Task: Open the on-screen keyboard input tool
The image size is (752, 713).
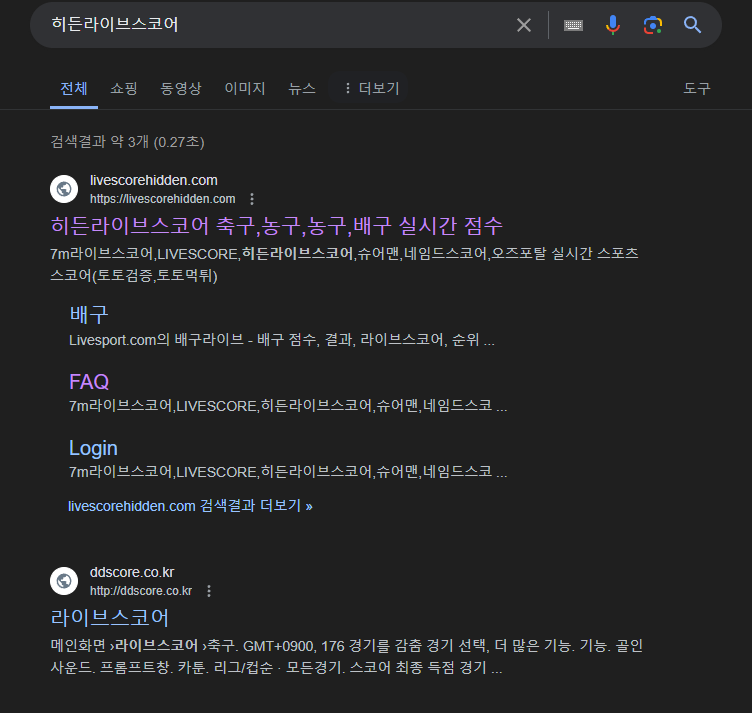Action: 573,25
